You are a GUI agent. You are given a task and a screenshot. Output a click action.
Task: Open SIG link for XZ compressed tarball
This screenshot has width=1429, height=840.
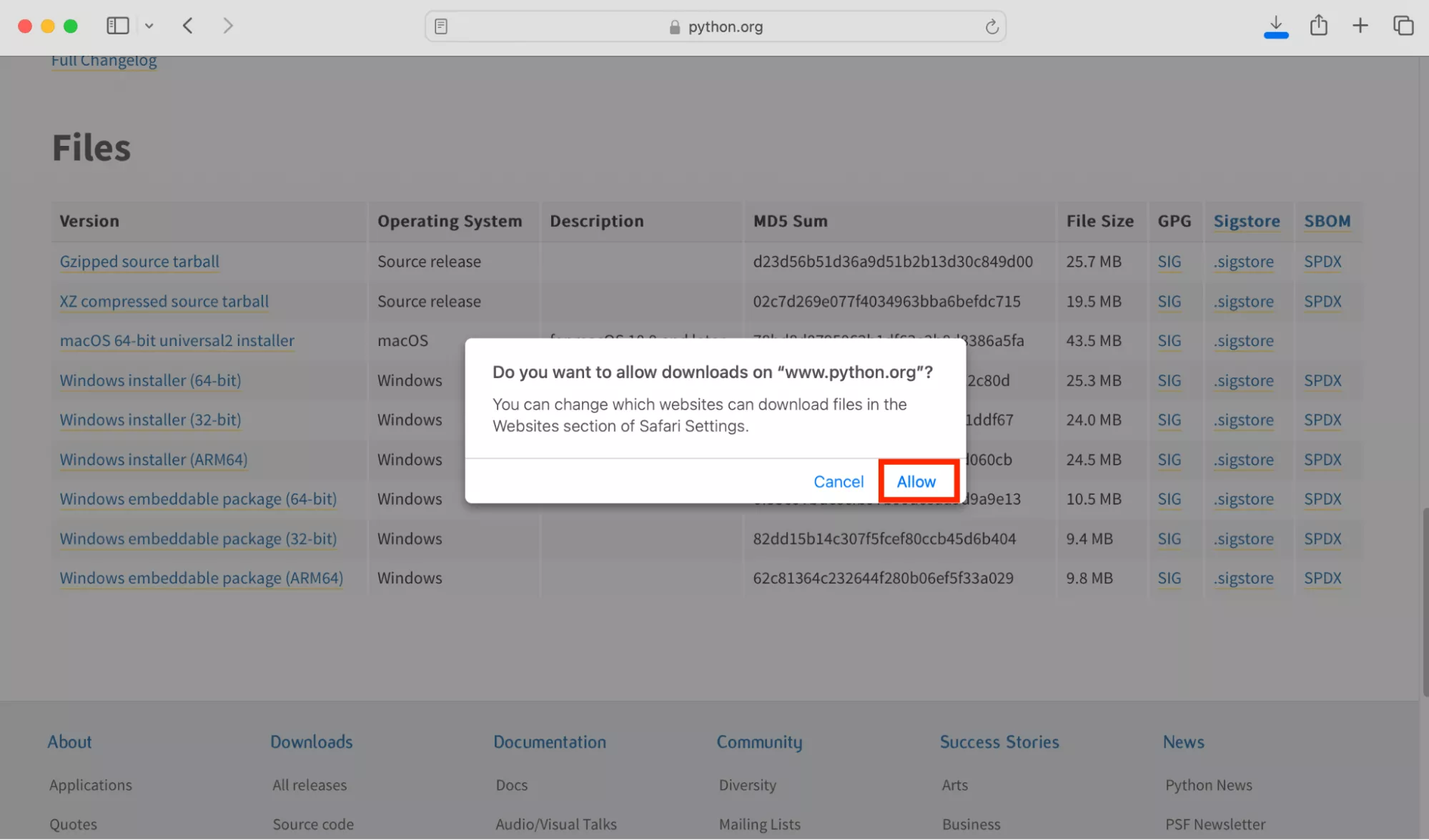pos(1170,302)
